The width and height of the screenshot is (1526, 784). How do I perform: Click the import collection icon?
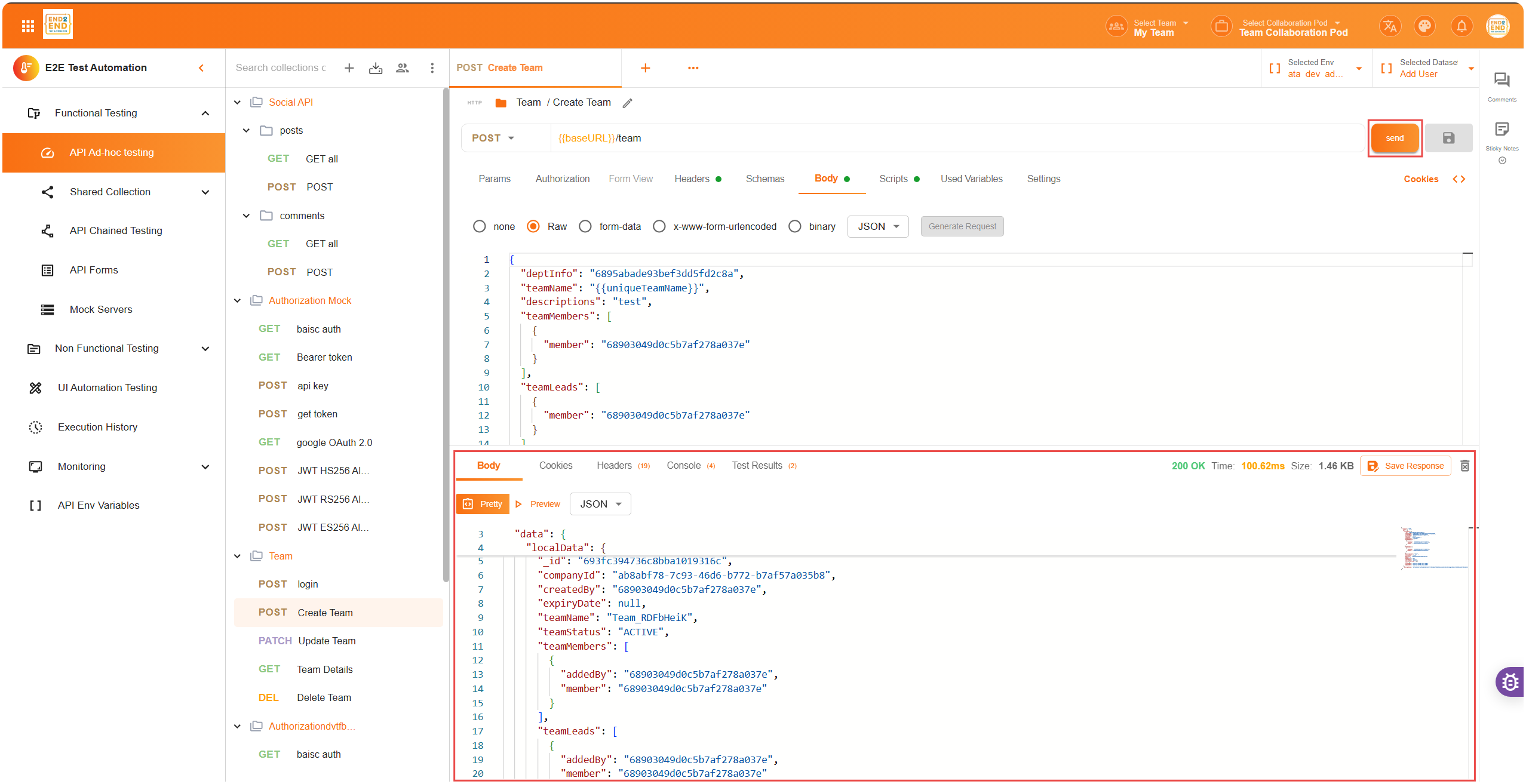[376, 68]
